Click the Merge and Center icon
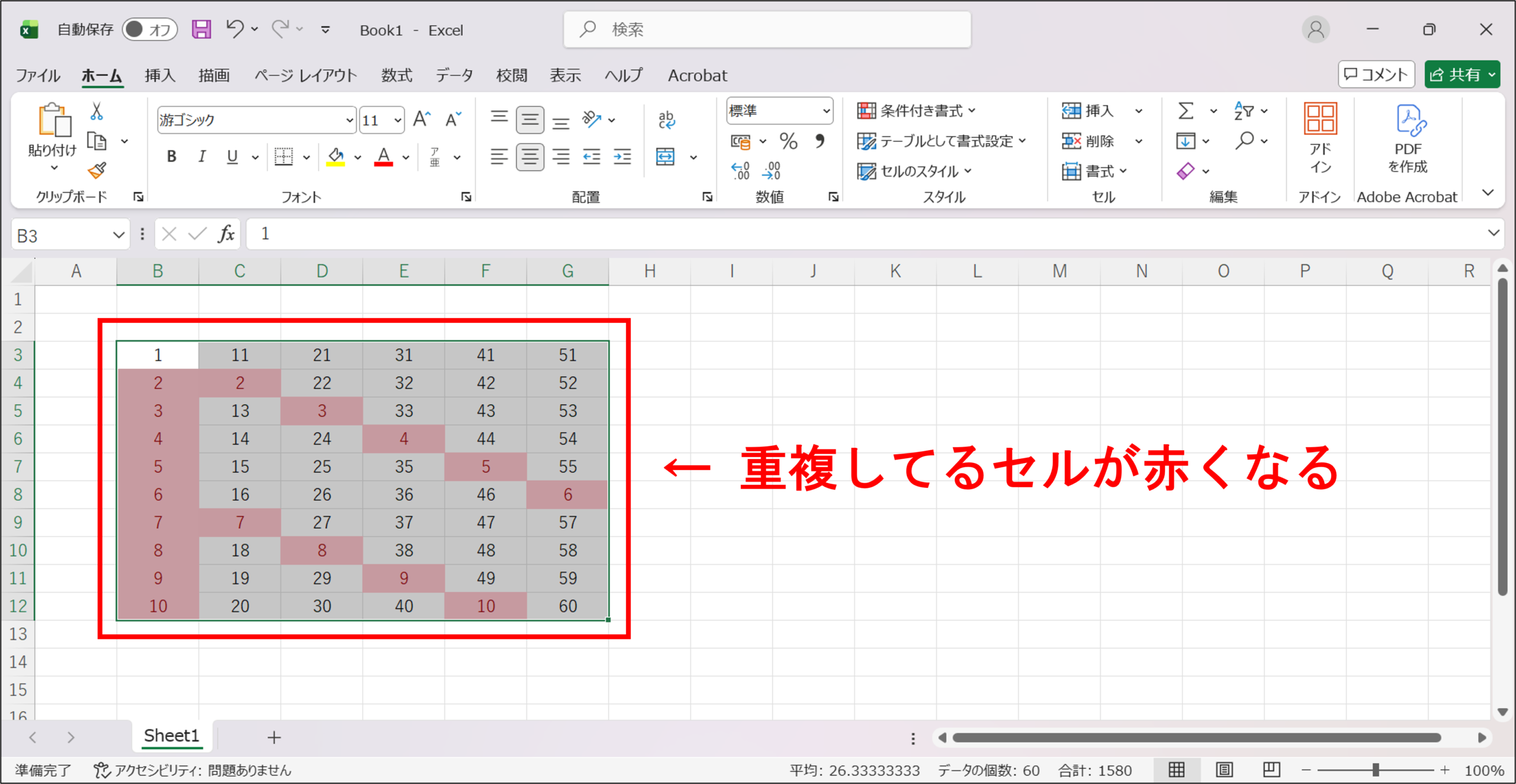Screen dimensions: 1516x784 click(x=666, y=157)
